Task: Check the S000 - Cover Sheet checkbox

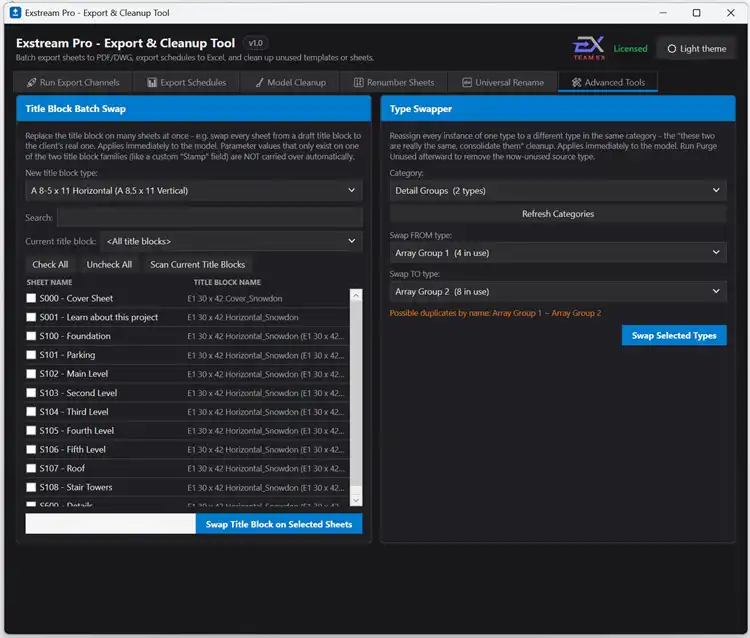Action: [31, 298]
